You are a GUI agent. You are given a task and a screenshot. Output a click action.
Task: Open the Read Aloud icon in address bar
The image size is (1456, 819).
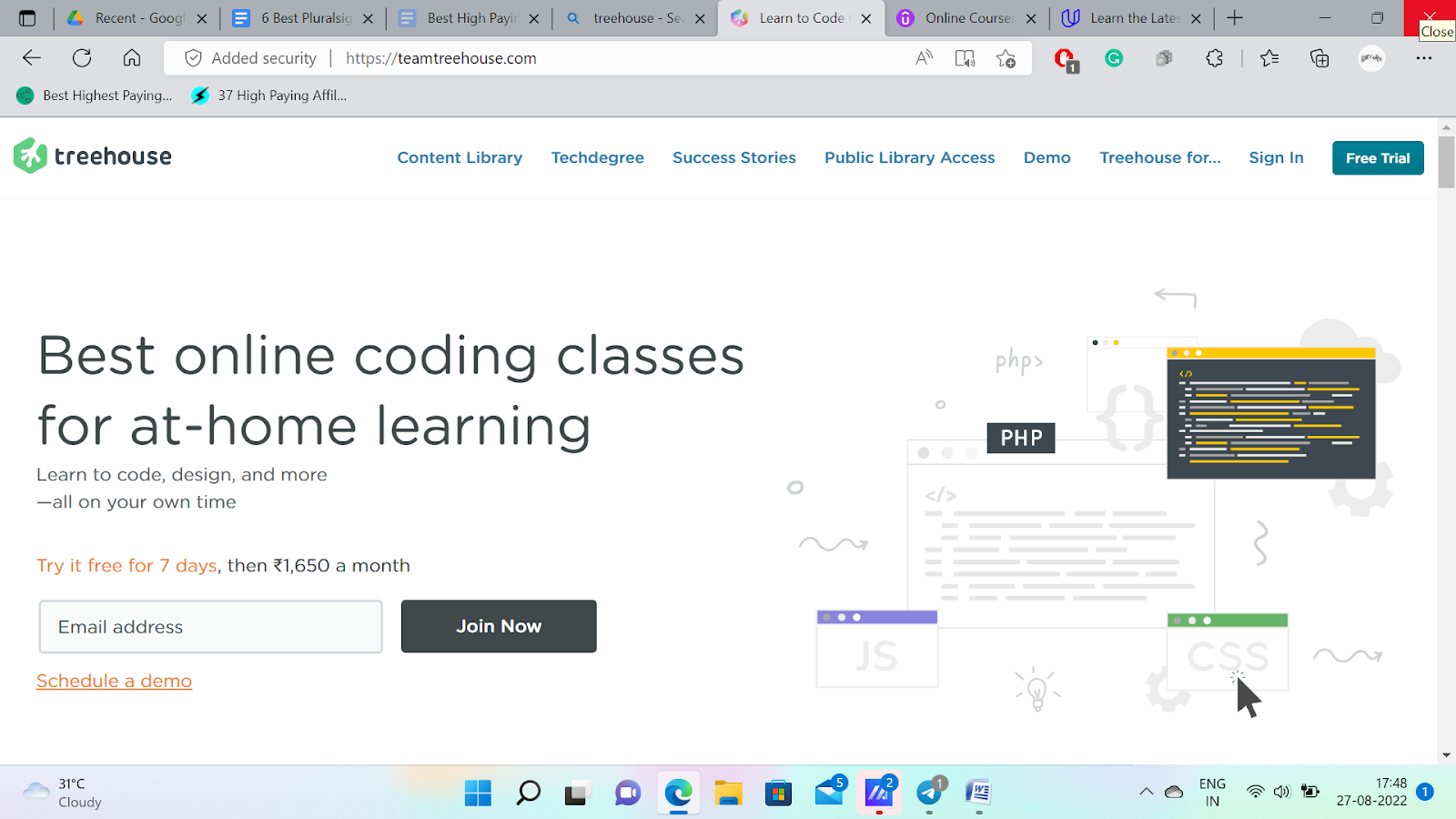(924, 58)
